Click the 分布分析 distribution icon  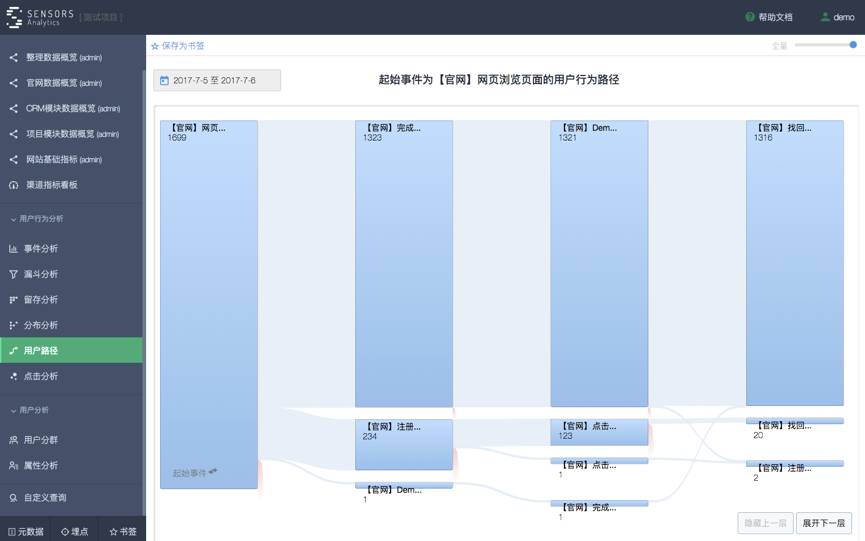13,325
